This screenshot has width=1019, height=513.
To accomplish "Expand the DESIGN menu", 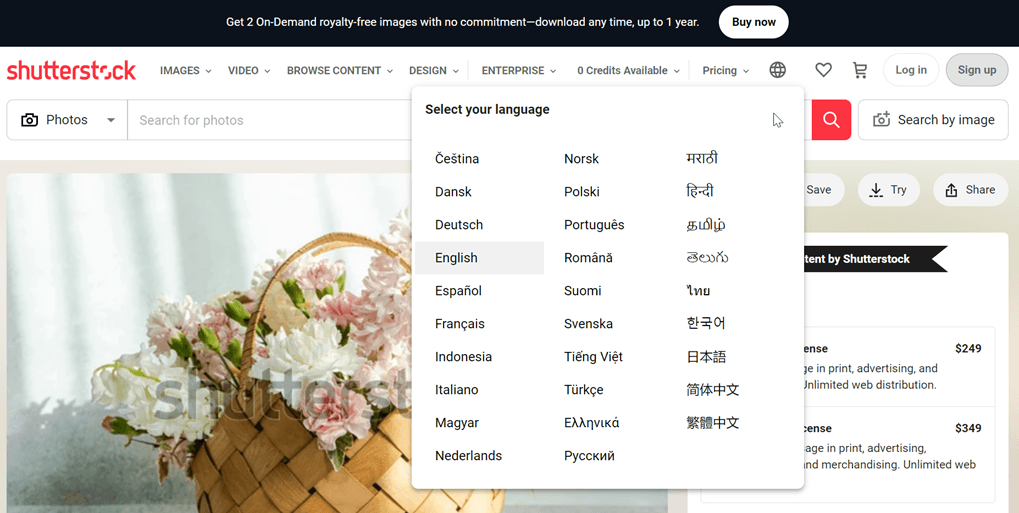I will coord(434,70).
